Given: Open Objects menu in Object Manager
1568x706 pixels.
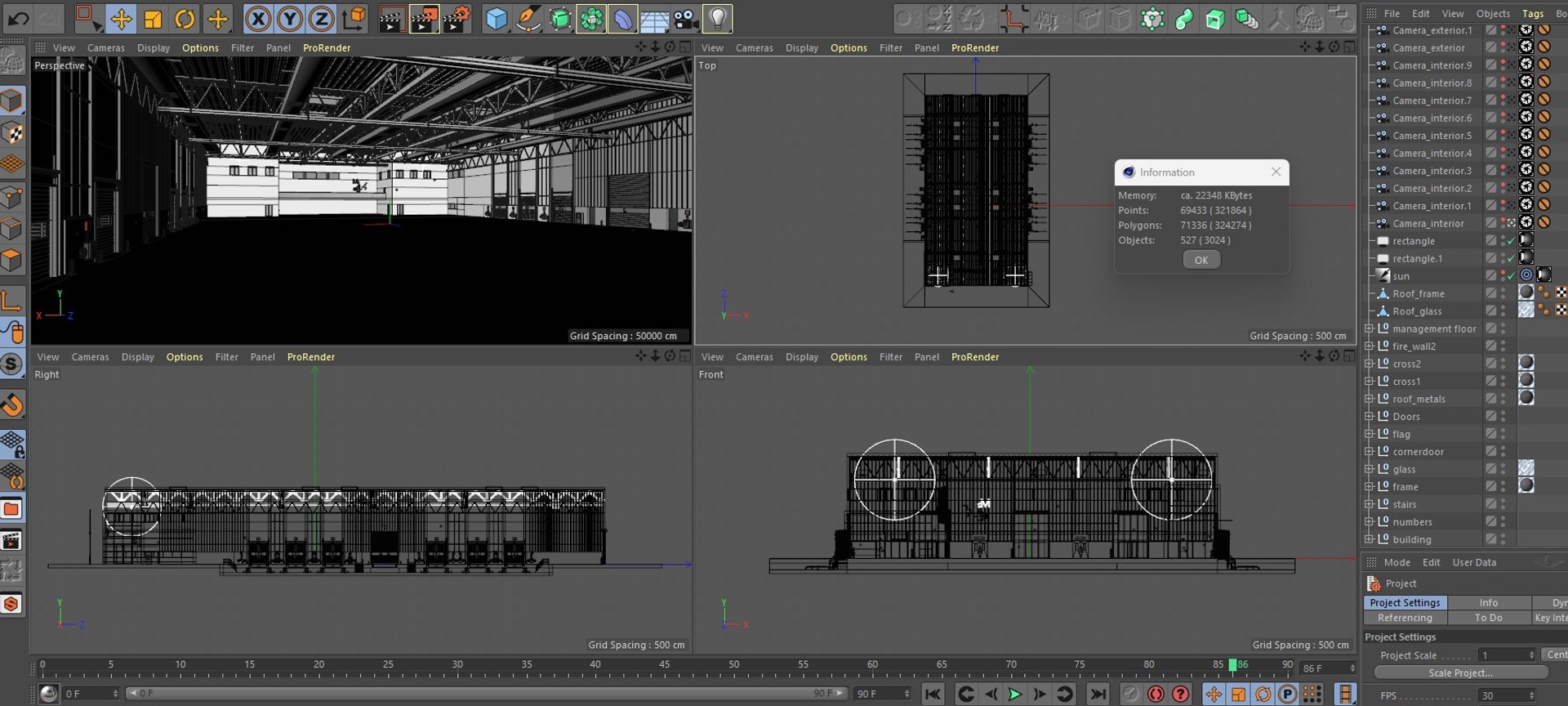Looking at the screenshot, I should 1493,14.
